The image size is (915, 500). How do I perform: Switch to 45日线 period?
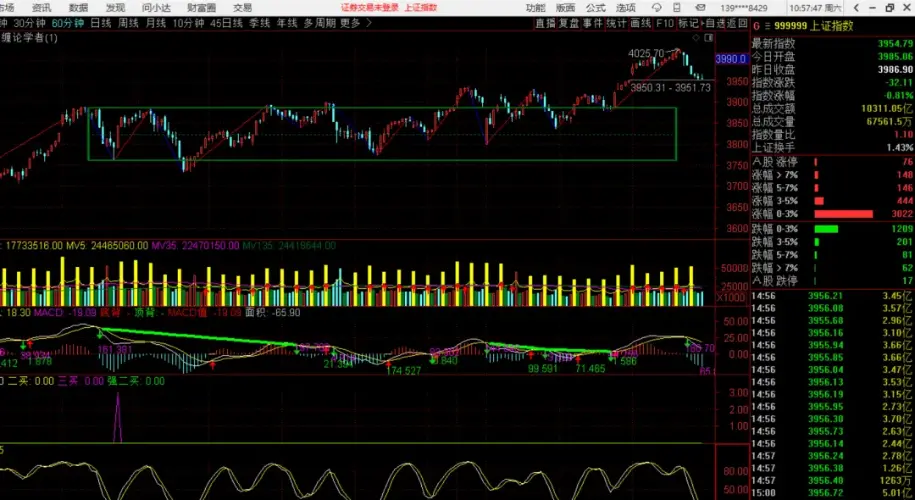point(226,23)
